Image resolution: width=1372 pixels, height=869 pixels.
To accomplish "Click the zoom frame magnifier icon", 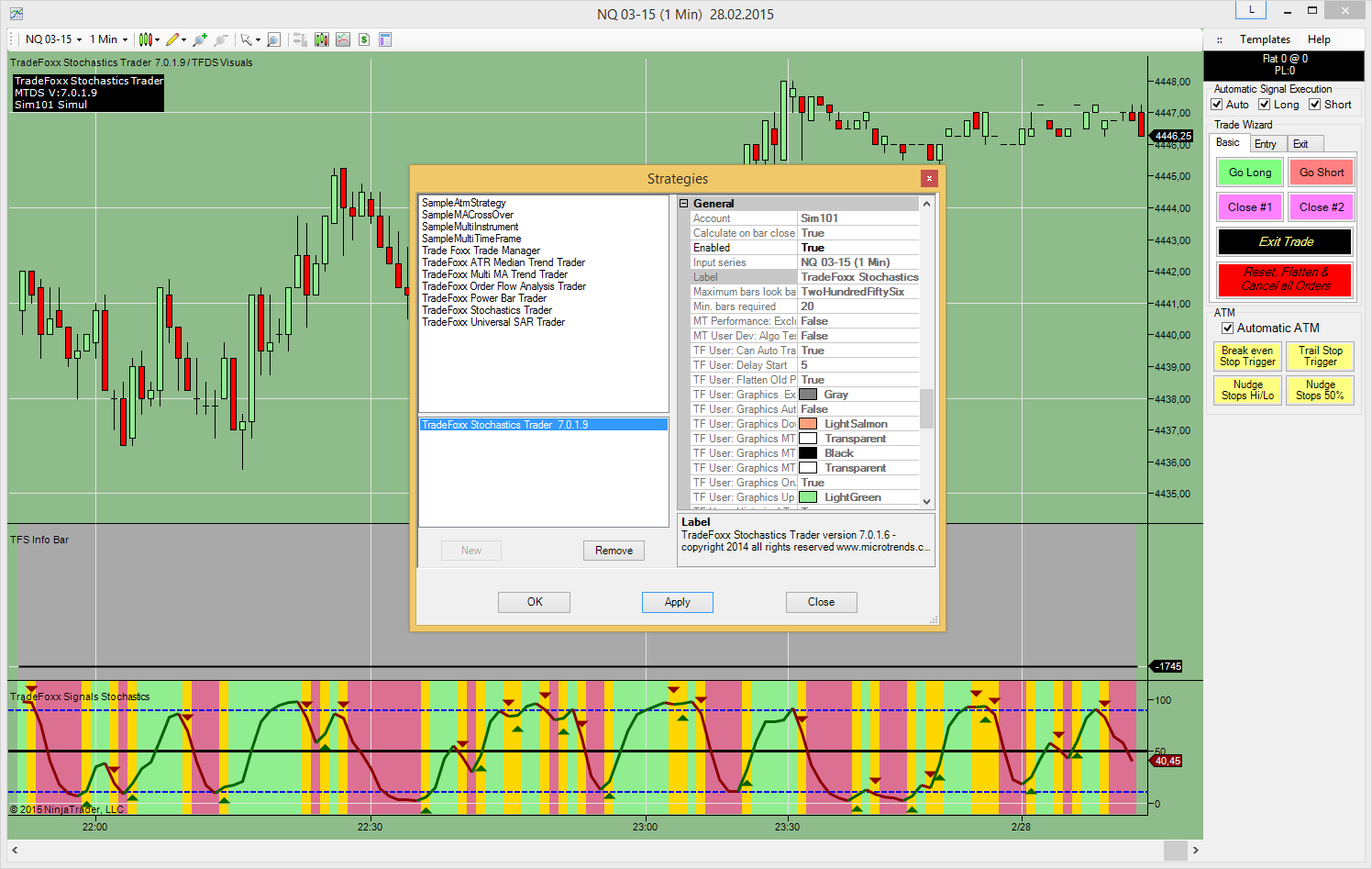I will (273, 39).
